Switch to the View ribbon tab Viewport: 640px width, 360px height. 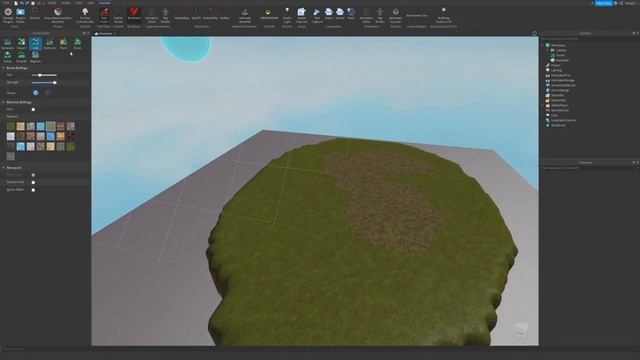click(91, 3)
